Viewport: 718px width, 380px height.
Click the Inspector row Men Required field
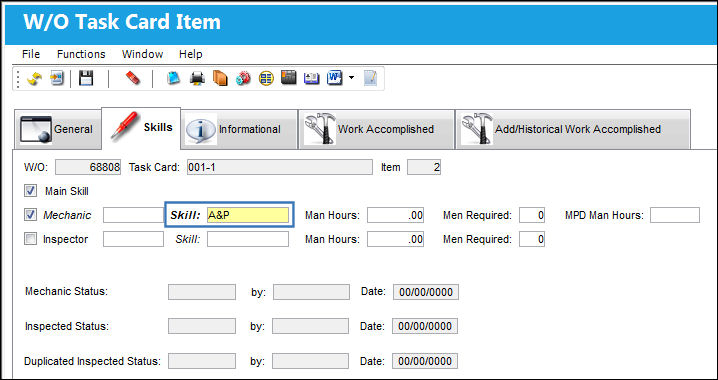(532, 239)
